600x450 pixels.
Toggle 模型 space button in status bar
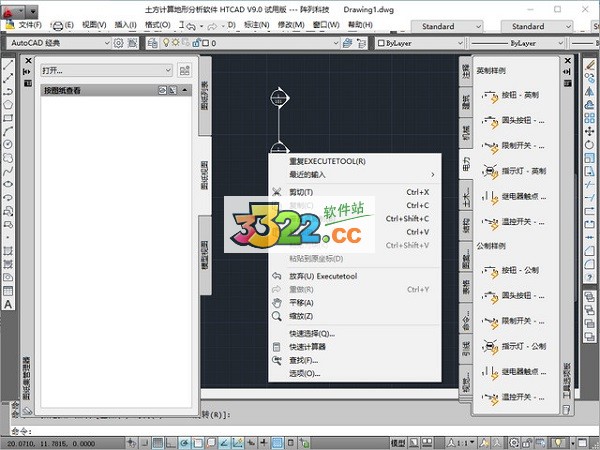click(397, 441)
